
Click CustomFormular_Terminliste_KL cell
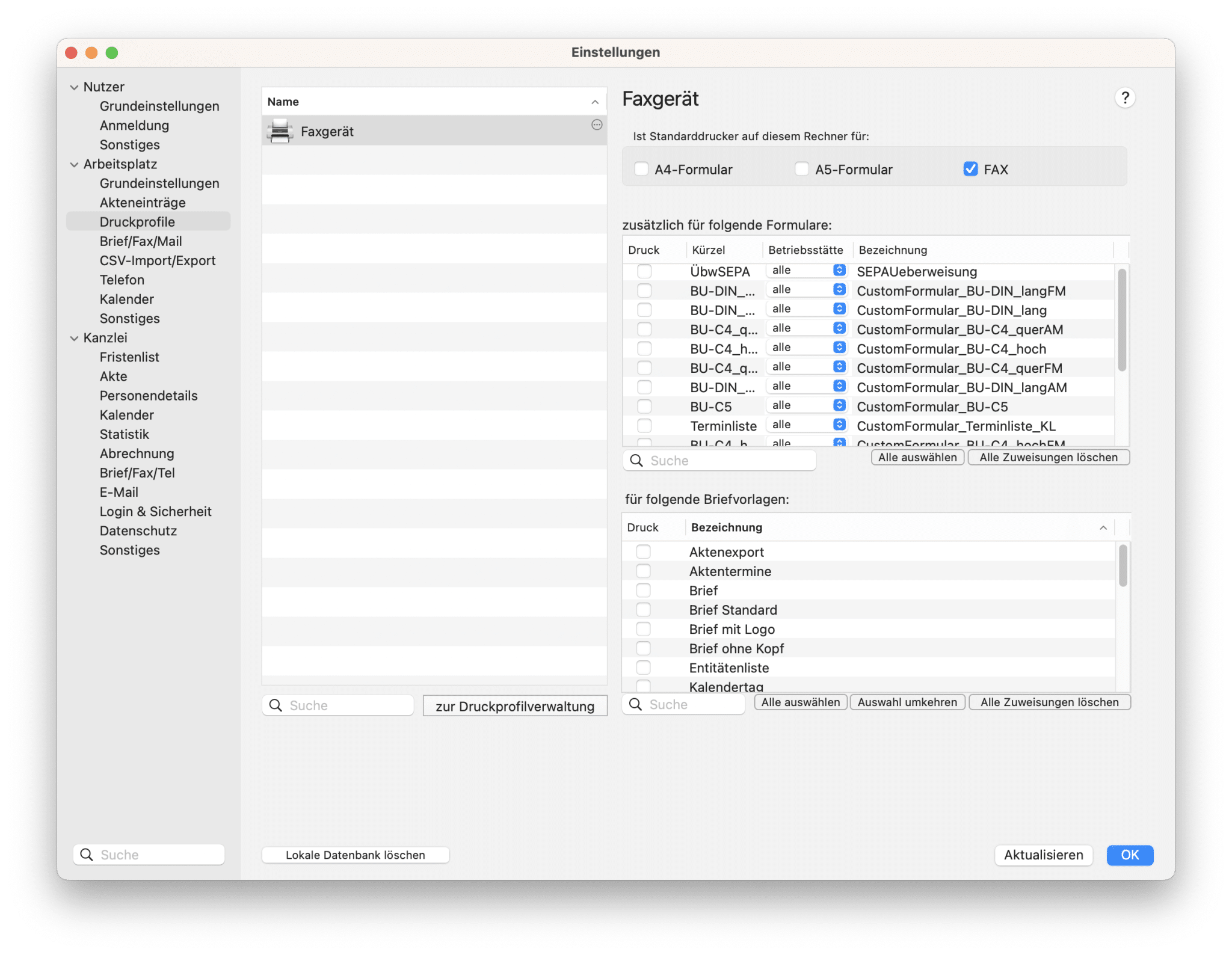(956, 426)
